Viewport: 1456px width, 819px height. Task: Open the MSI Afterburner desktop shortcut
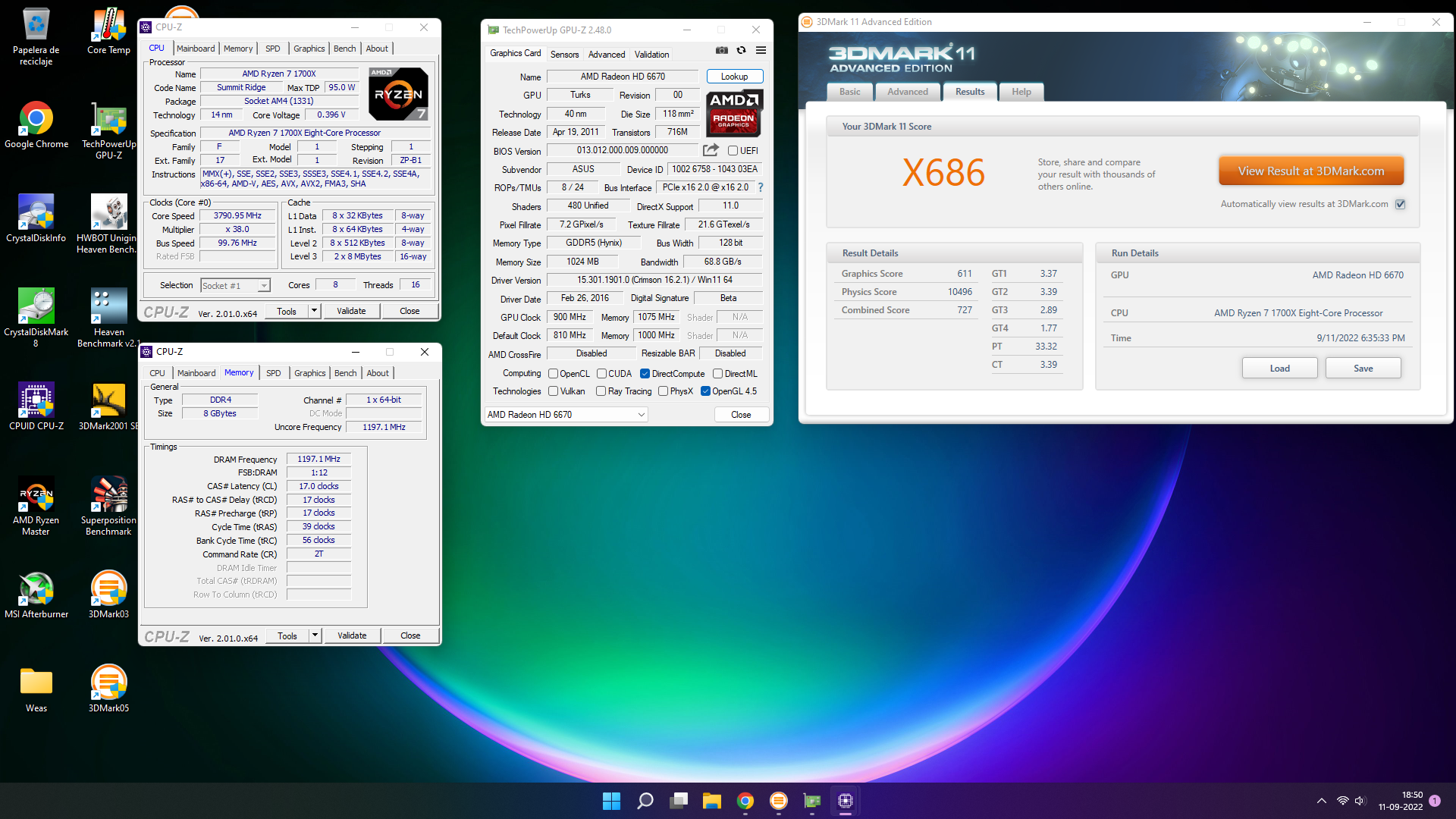(x=36, y=596)
